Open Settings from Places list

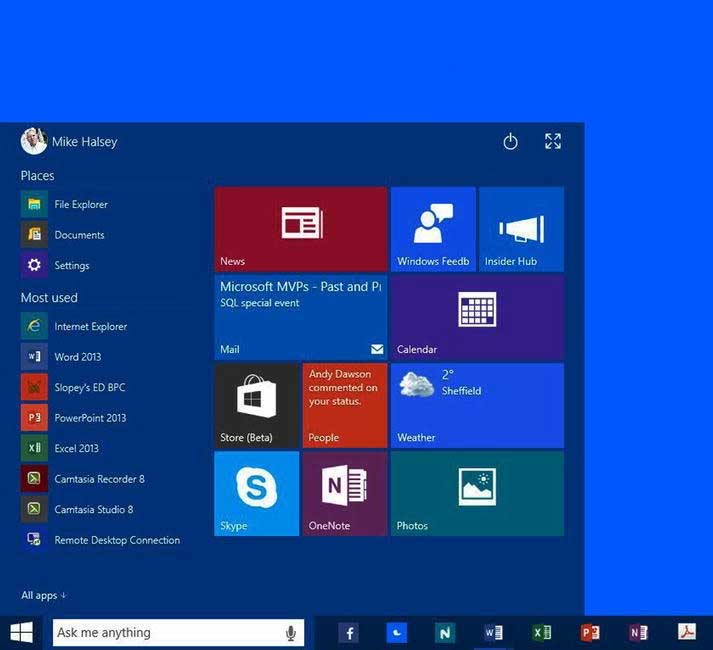(71, 265)
